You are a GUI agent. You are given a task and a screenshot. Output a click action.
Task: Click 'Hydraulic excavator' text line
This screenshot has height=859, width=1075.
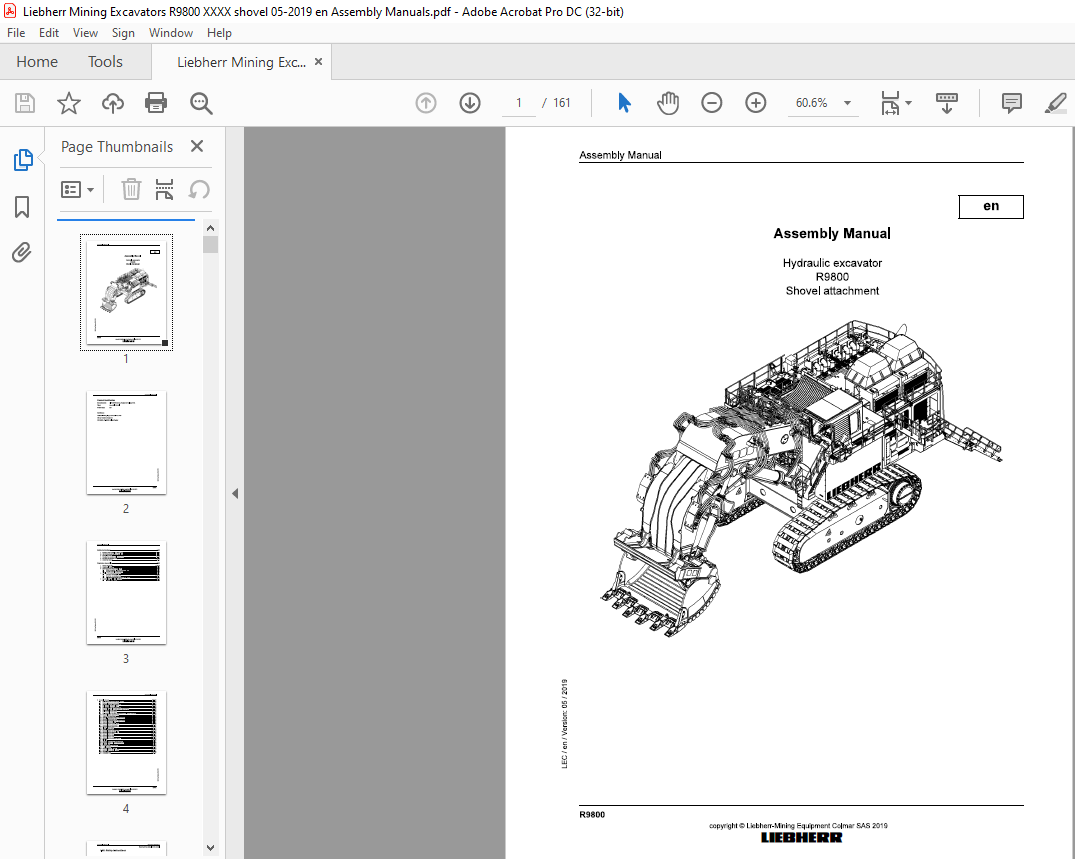[x=832, y=263]
